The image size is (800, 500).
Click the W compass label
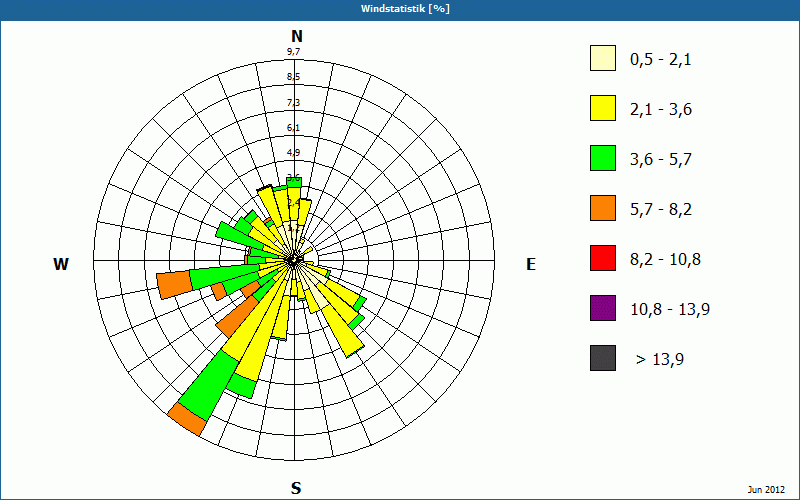tap(61, 264)
